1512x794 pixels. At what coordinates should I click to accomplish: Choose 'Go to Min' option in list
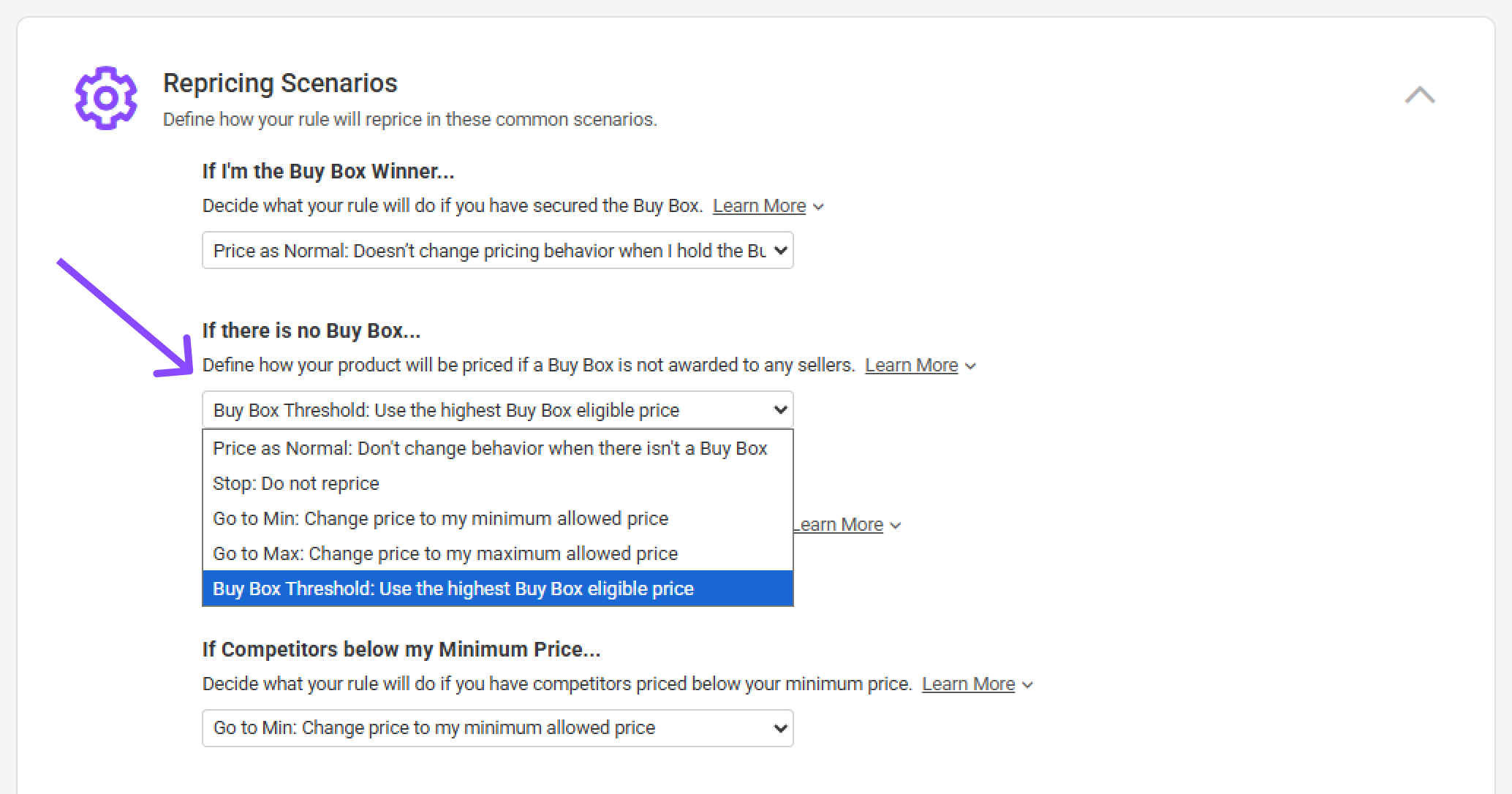440,518
